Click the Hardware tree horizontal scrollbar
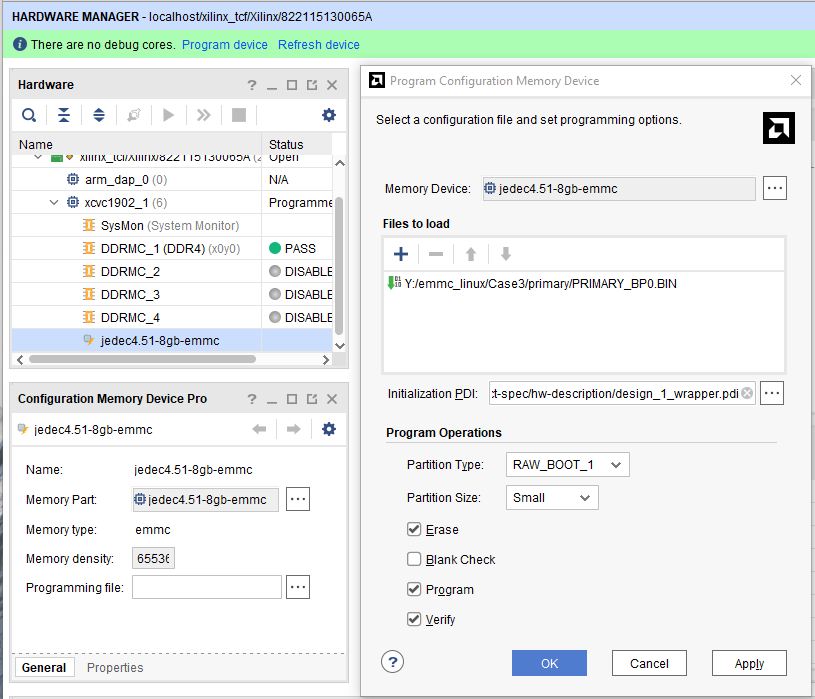 pos(142,359)
